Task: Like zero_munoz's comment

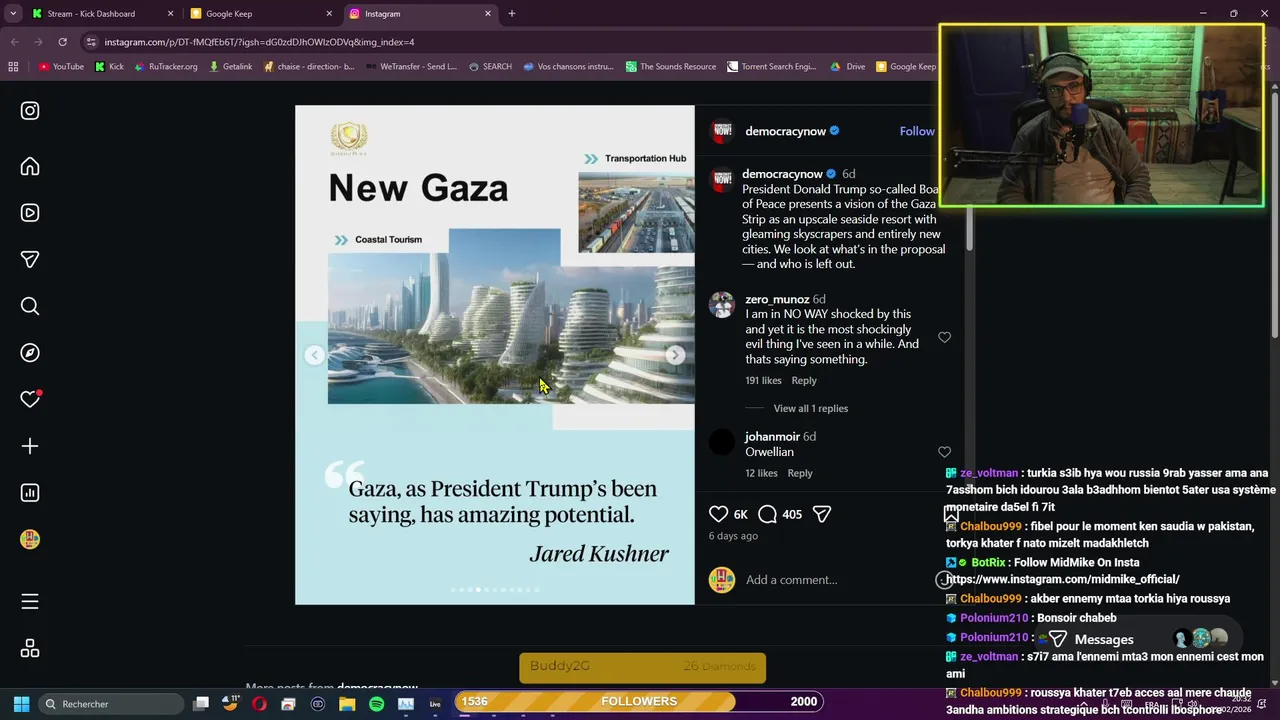Action: pos(944,338)
